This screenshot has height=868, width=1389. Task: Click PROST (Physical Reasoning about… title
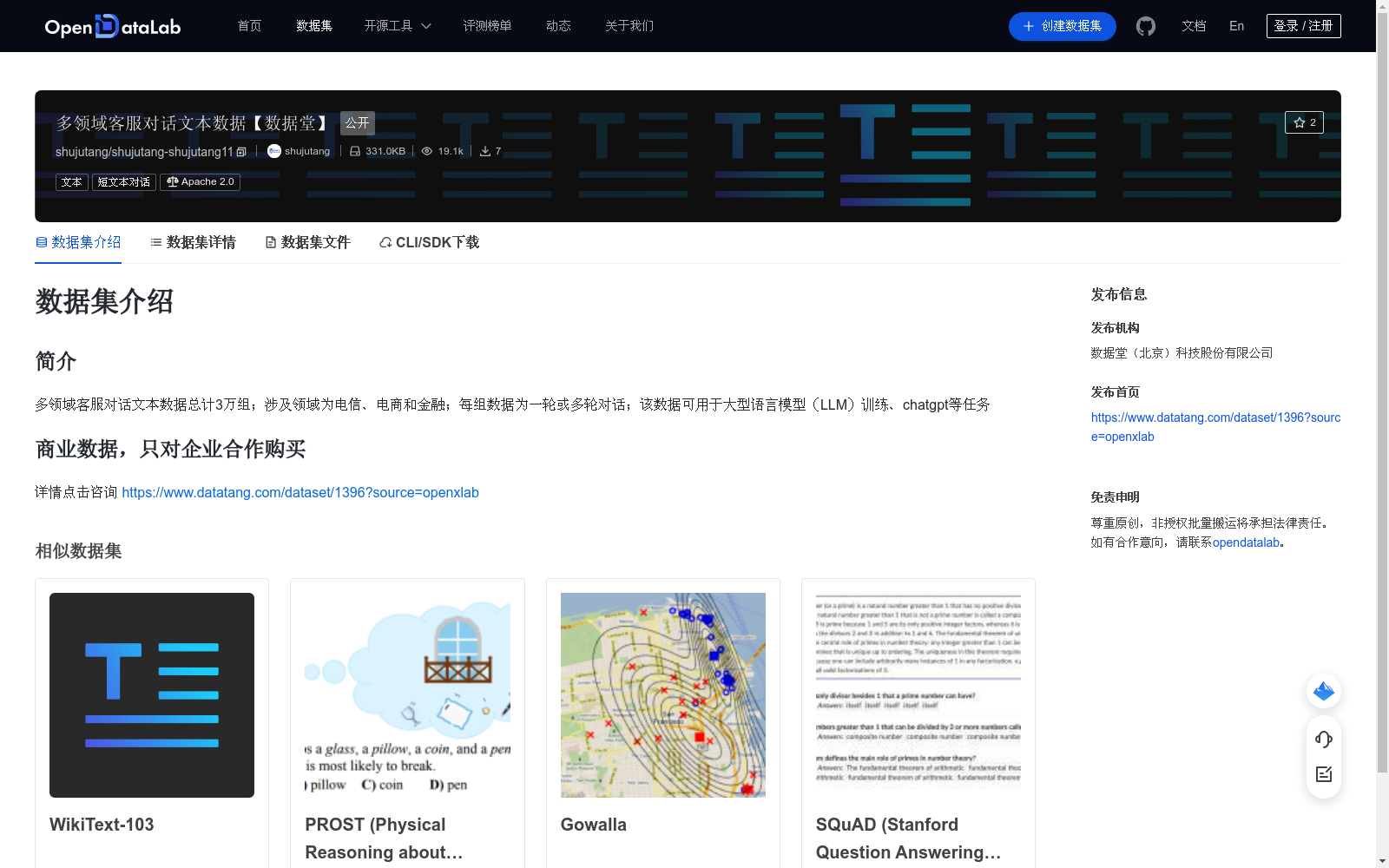point(384,838)
